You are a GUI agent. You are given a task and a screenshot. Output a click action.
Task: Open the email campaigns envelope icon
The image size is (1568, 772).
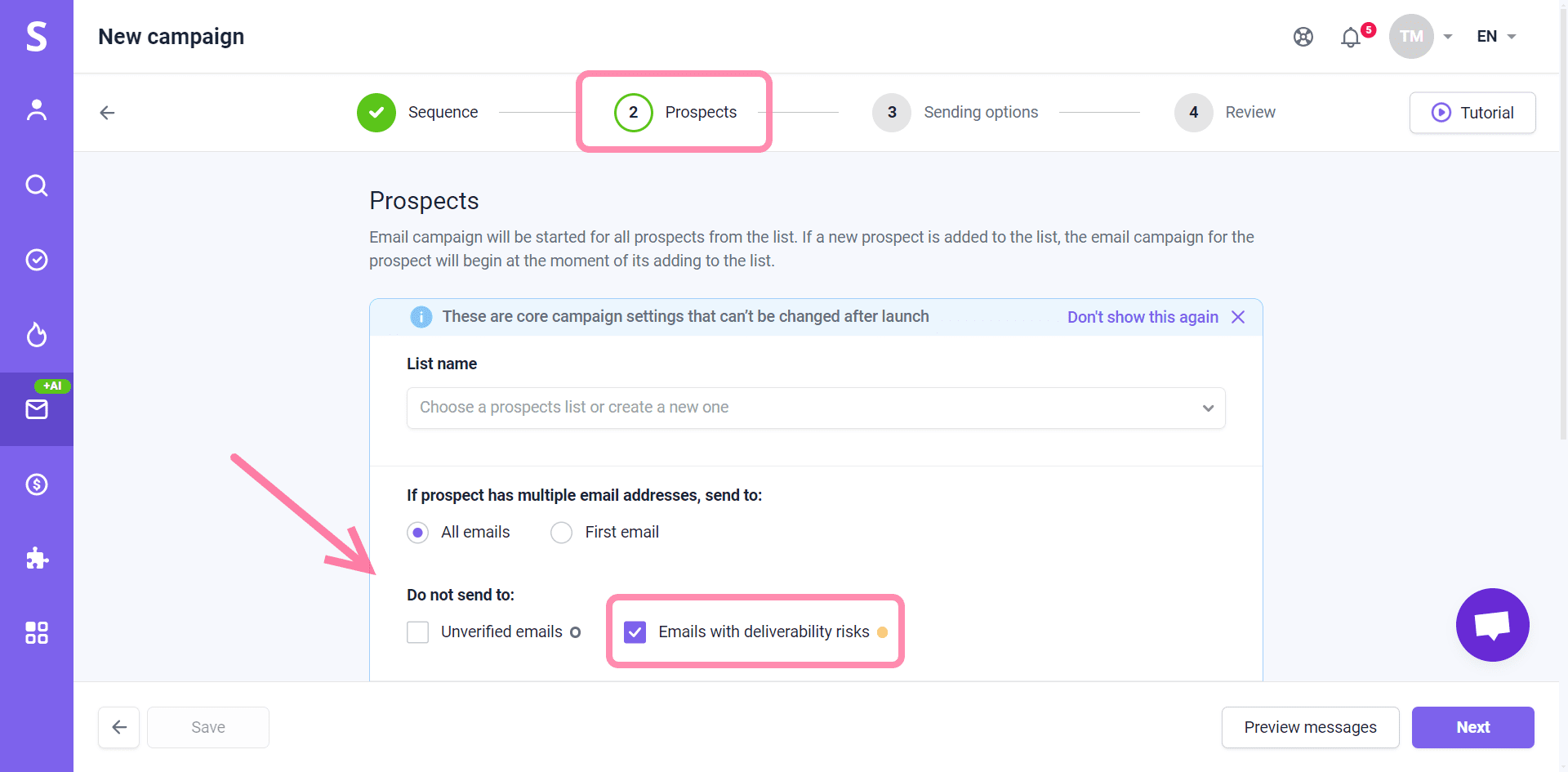37,409
